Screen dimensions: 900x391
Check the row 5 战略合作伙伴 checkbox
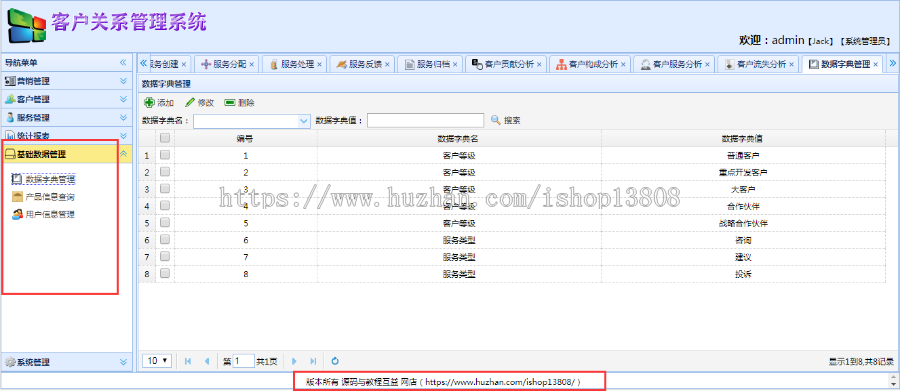click(165, 223)
